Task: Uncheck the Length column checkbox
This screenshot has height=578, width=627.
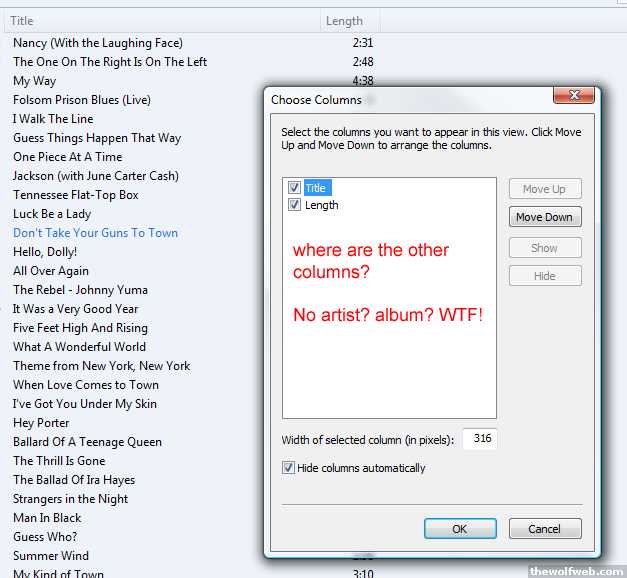Action: pyautogui.click(x=294, y=205)
